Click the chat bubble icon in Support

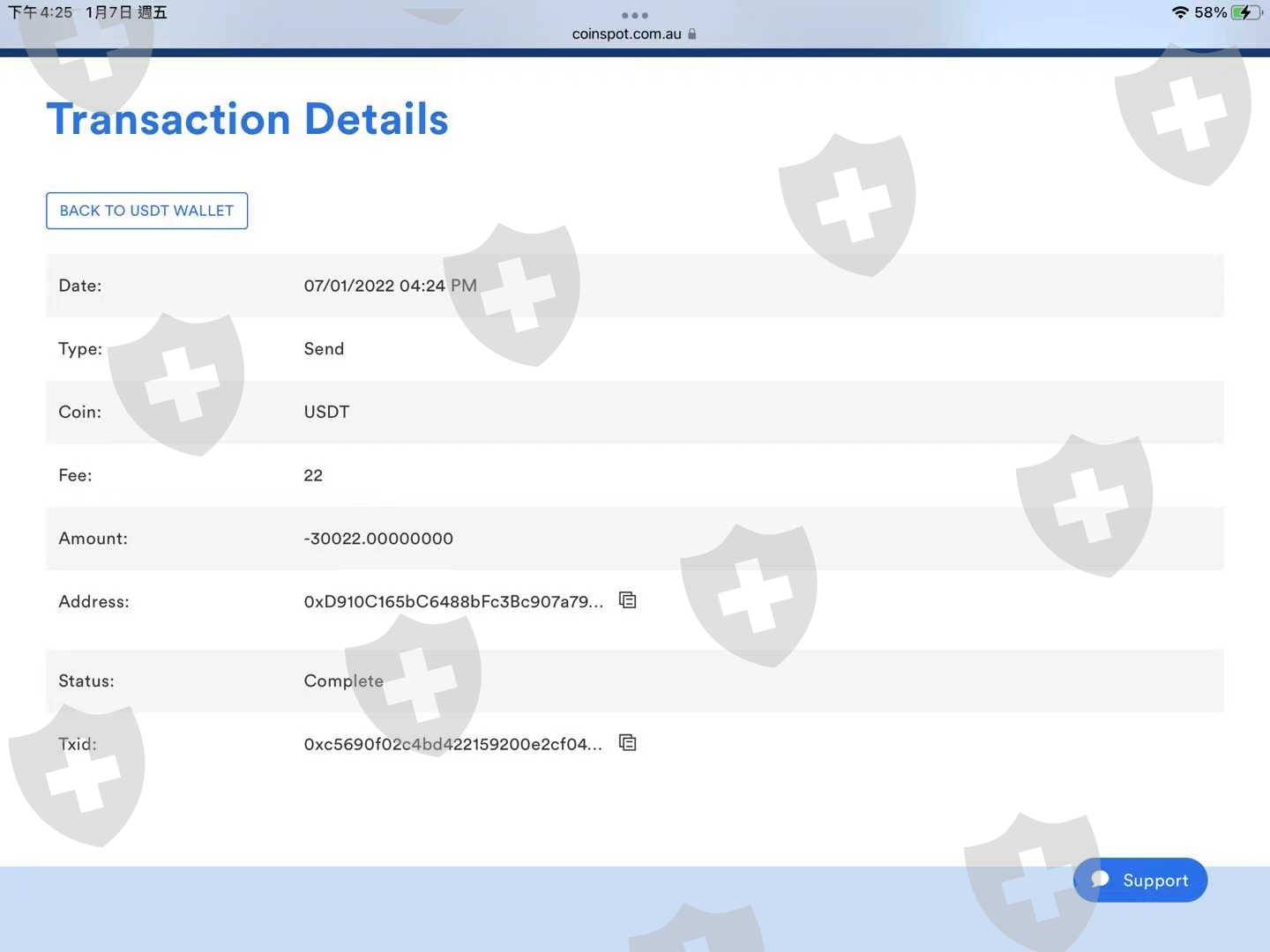1100,880
